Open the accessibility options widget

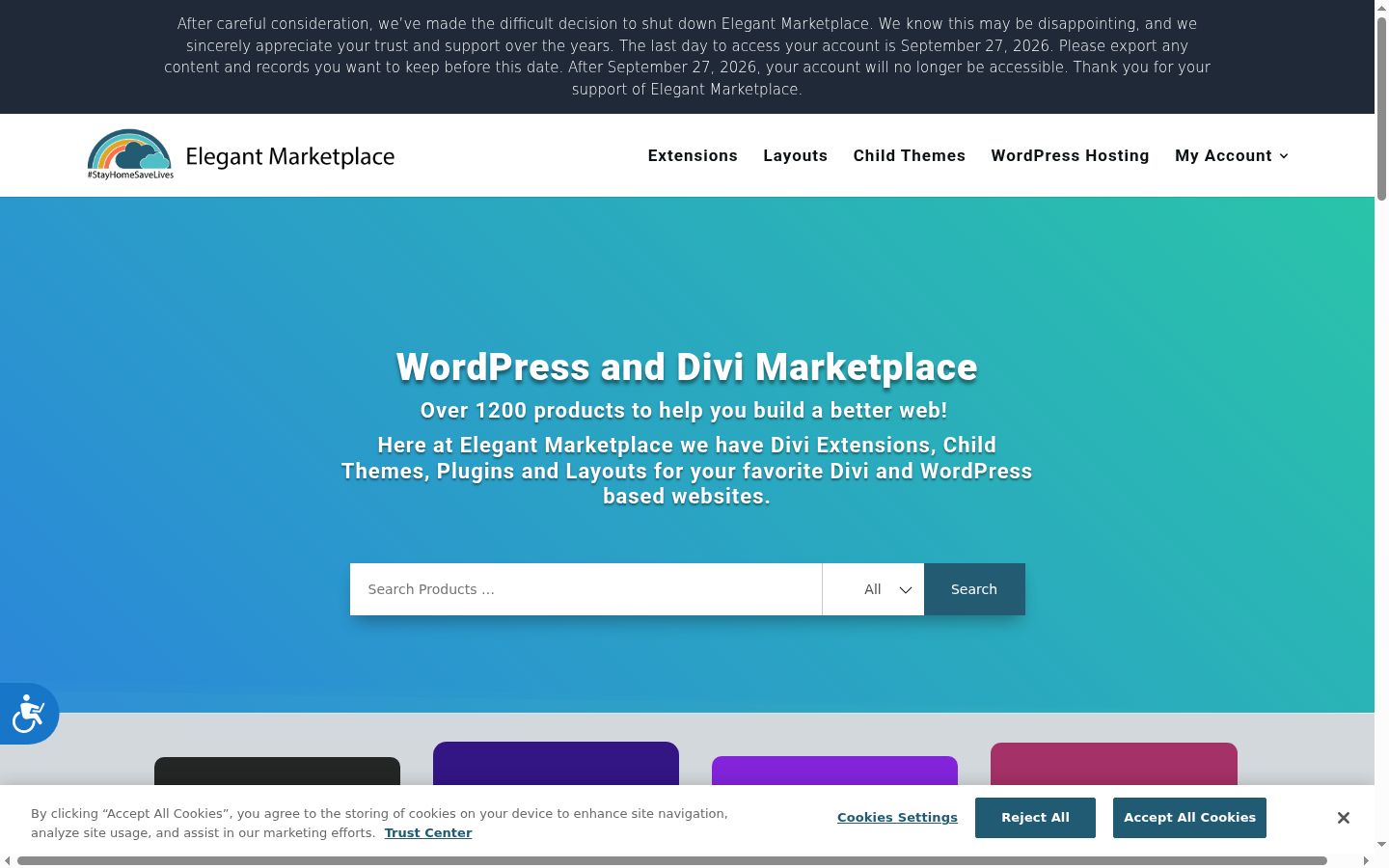click(x=29, y=714)
